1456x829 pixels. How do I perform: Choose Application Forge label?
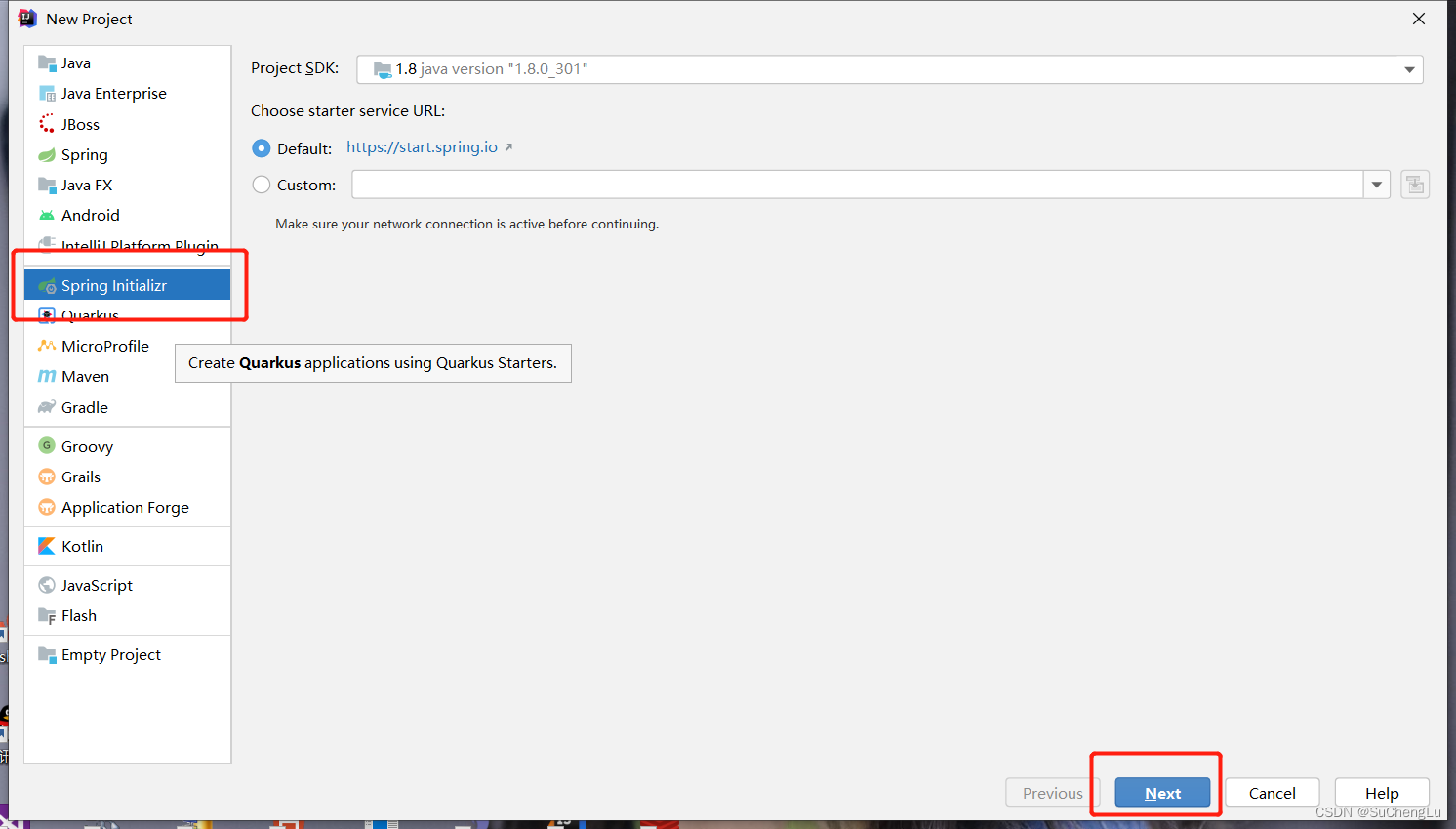tap(125, 508)
